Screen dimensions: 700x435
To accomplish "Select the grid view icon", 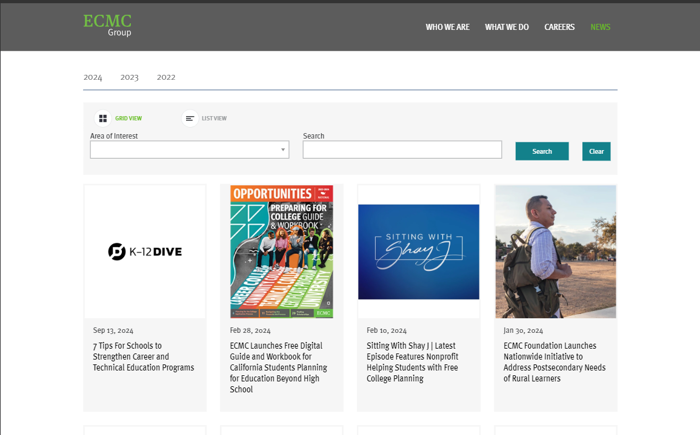I will [103, 118].
